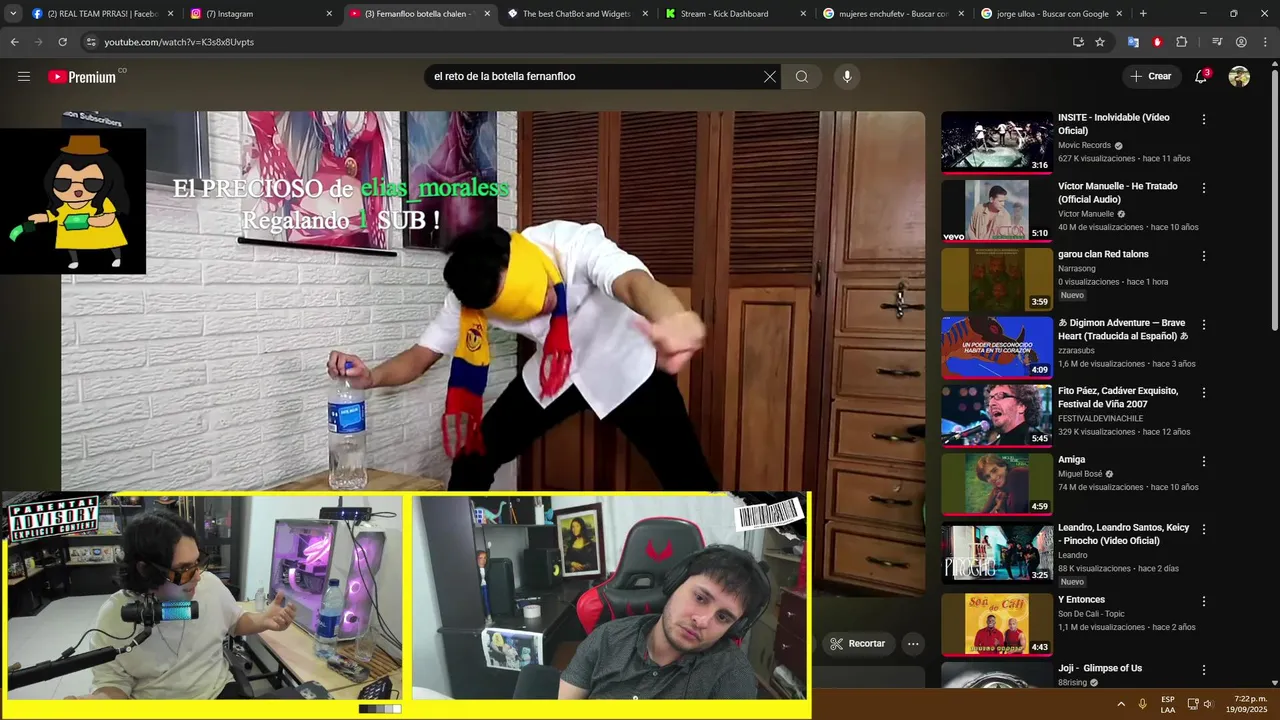Viewport: 1280px width, 720px height.
Task: Open the YouTube hamburger guide menu
Action: [24, 76]
